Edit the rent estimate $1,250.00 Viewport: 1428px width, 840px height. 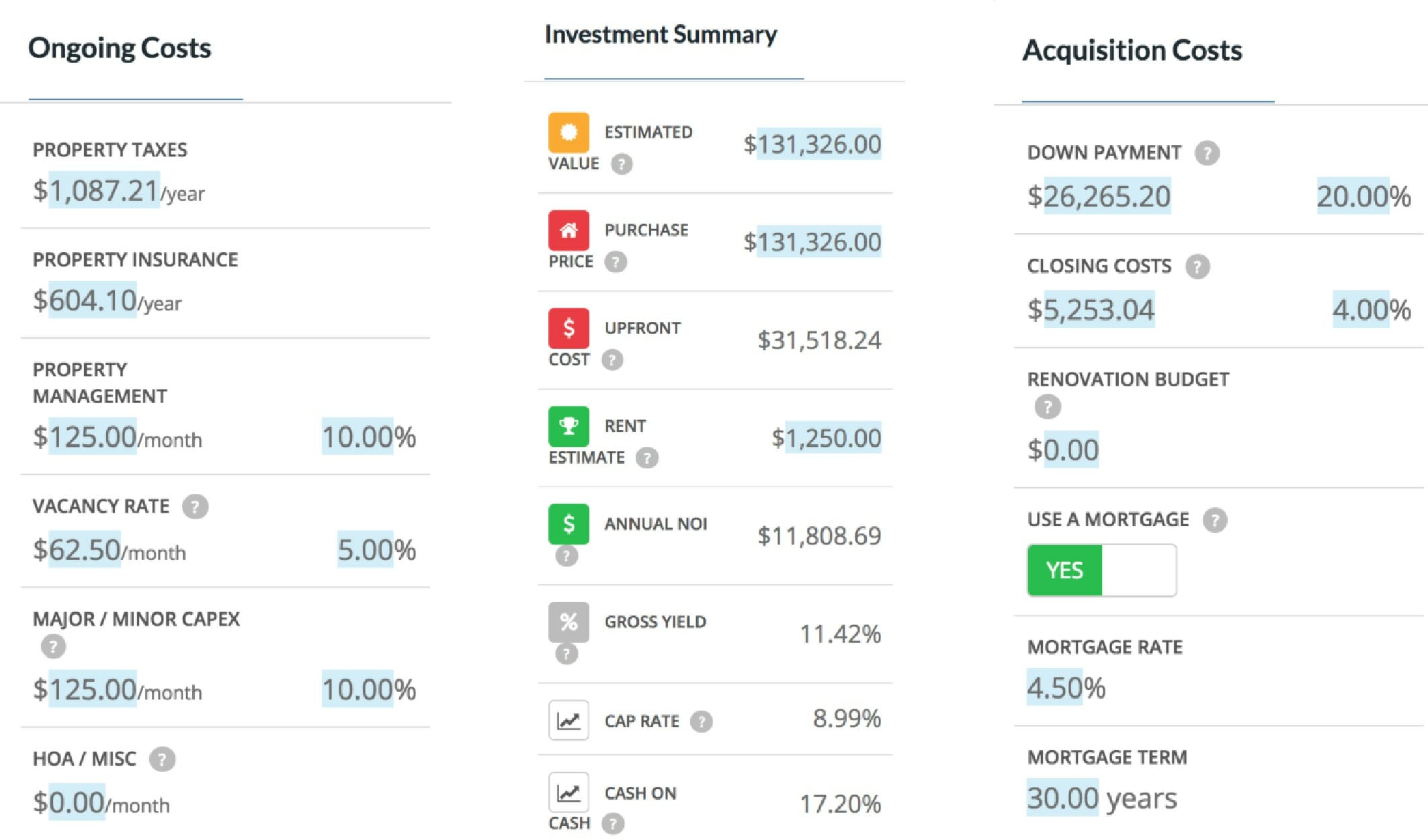click(x=833, y=438)
